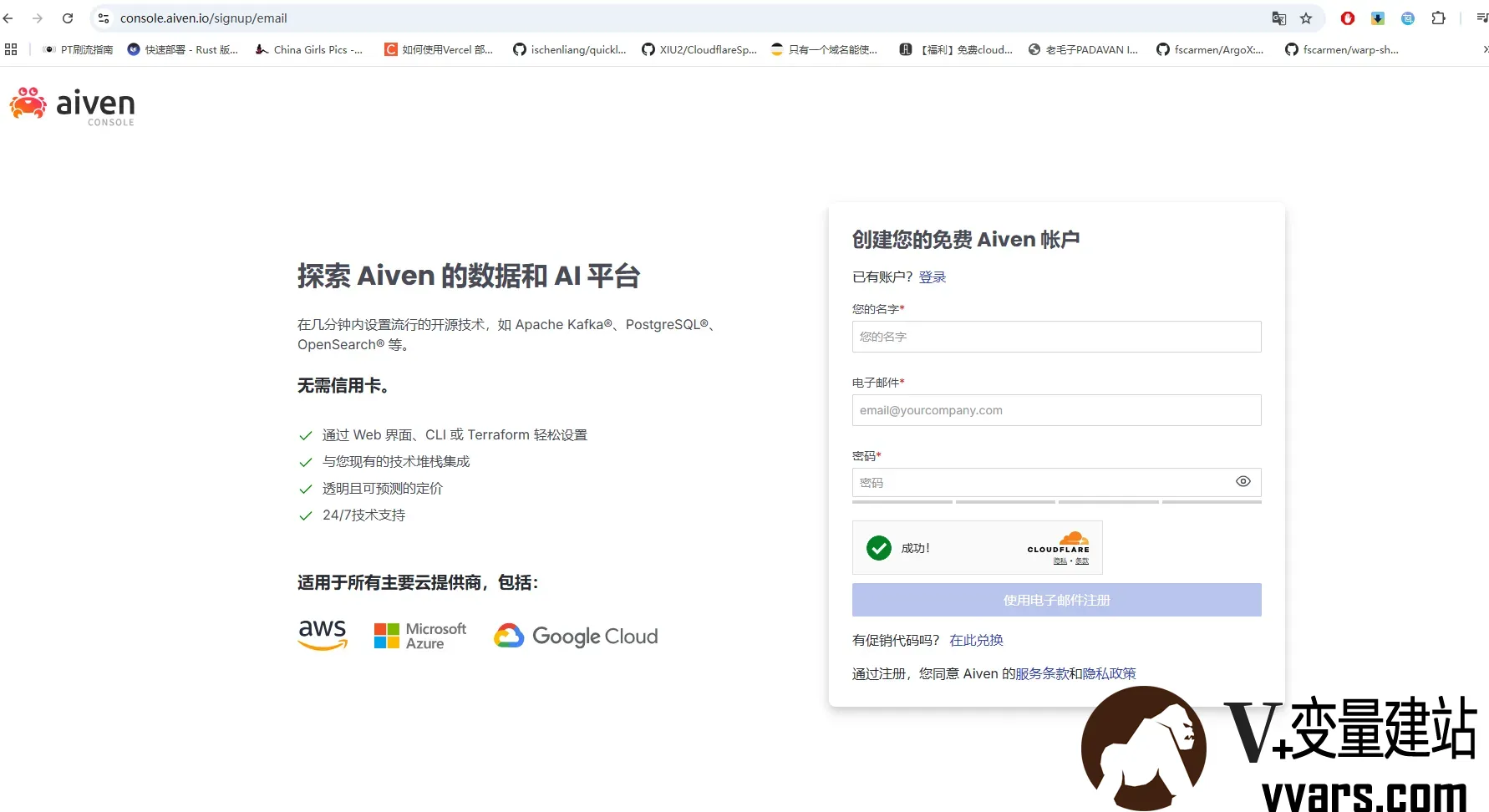Open the fscarmen/warp-sh bookmark
This screenshot has width=1489, height=812.
[1342, 49]
